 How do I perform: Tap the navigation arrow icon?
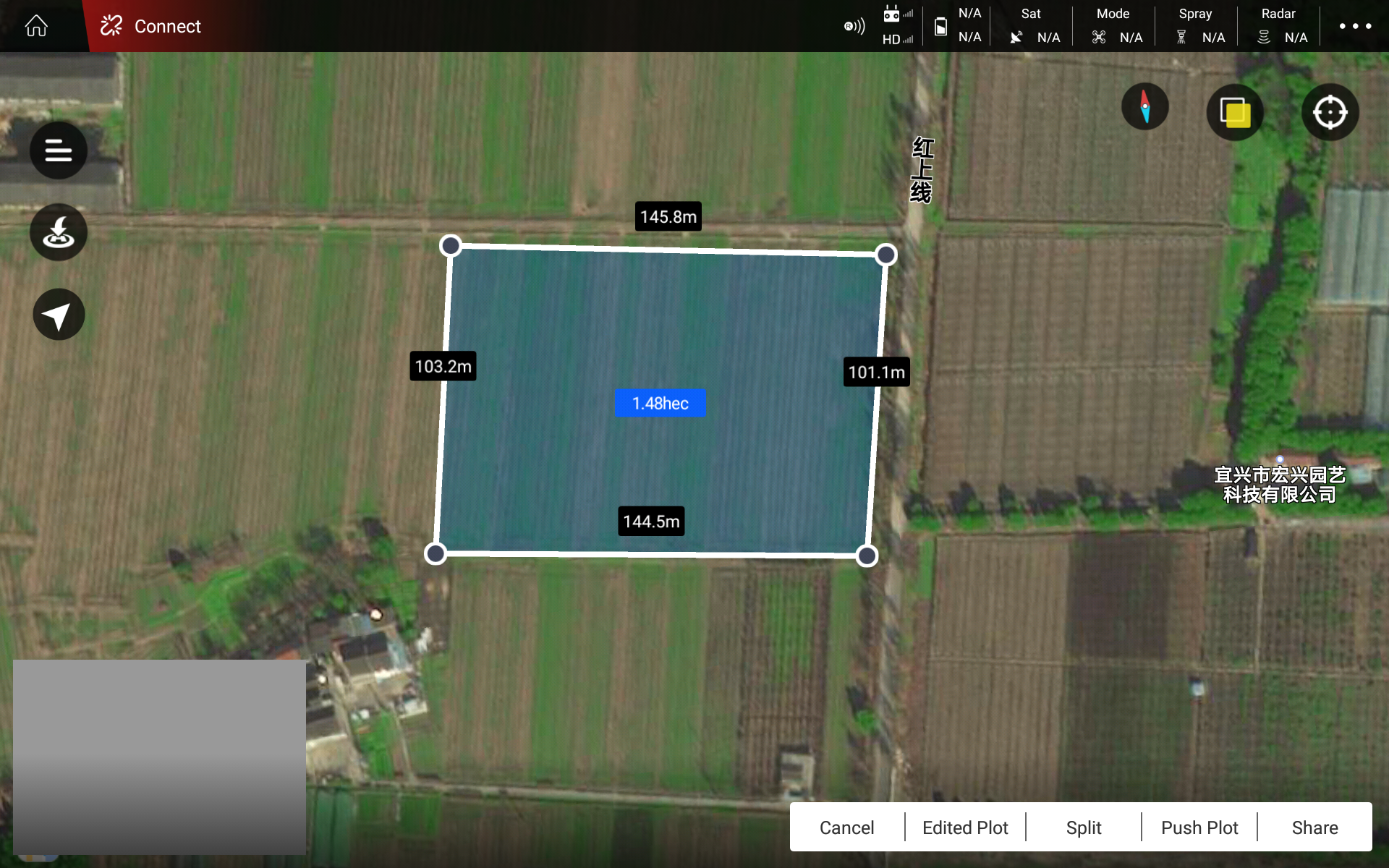(59, 315)
